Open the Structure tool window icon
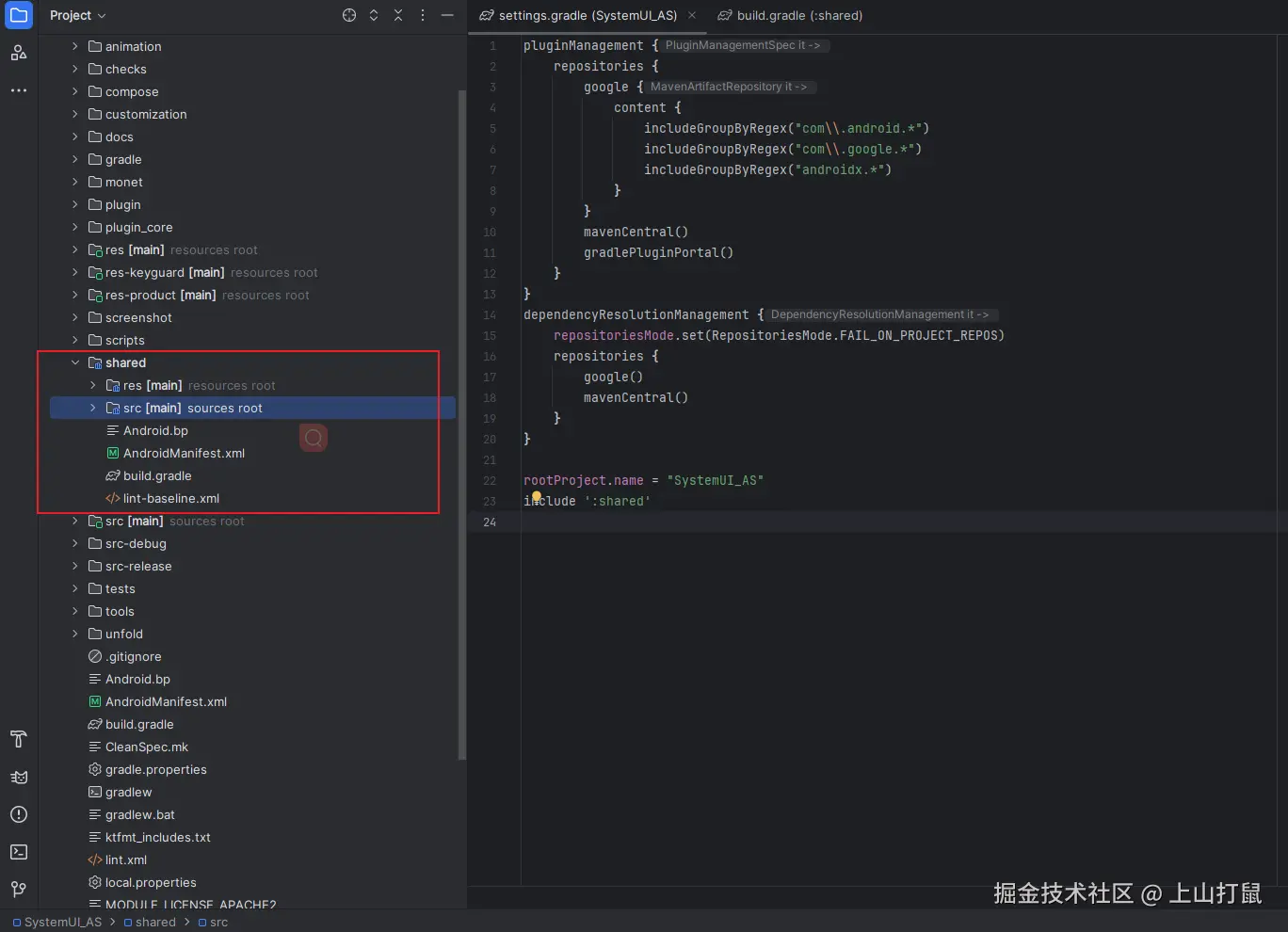Image resolution: width=1288 pixels, height=932 pixels. pos(19,53)
